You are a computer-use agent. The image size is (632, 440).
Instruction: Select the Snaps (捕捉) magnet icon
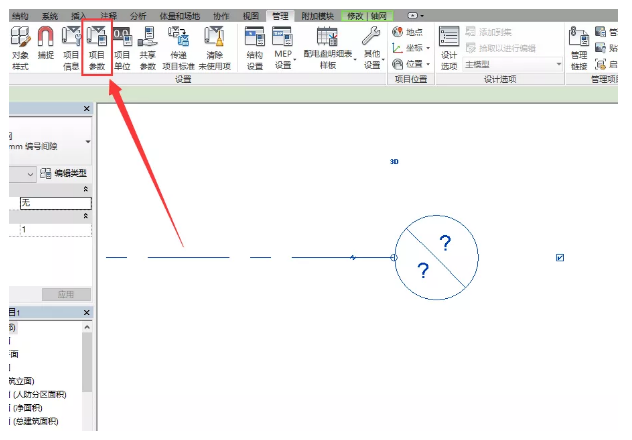(45, 47)
